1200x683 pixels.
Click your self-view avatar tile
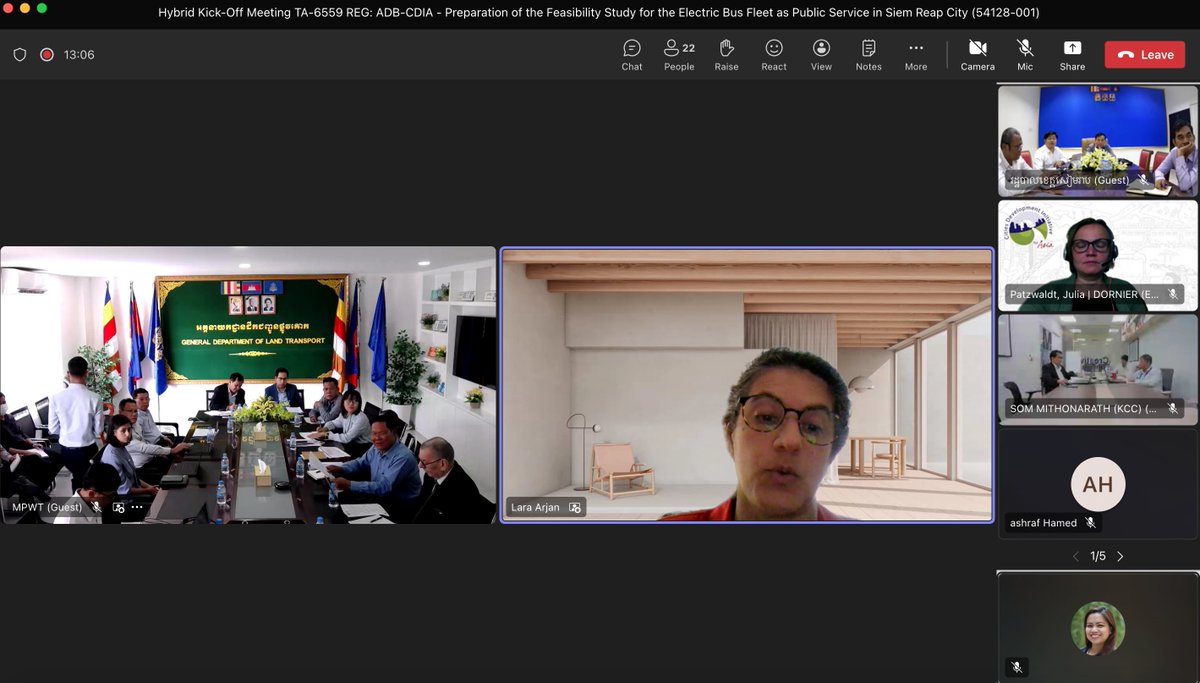pyautogui.click(x=1098, y=628)
